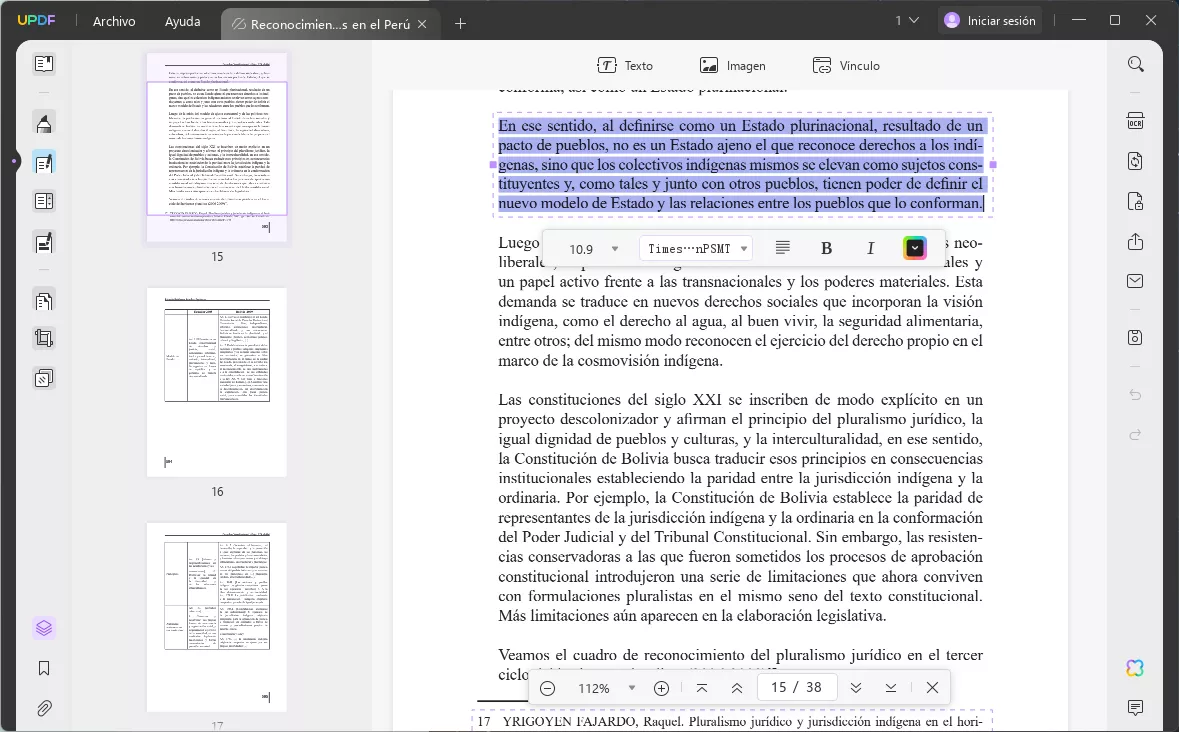Add a new tab
The height and width of the screenshot is (732, 1179).
pos(460,24)
